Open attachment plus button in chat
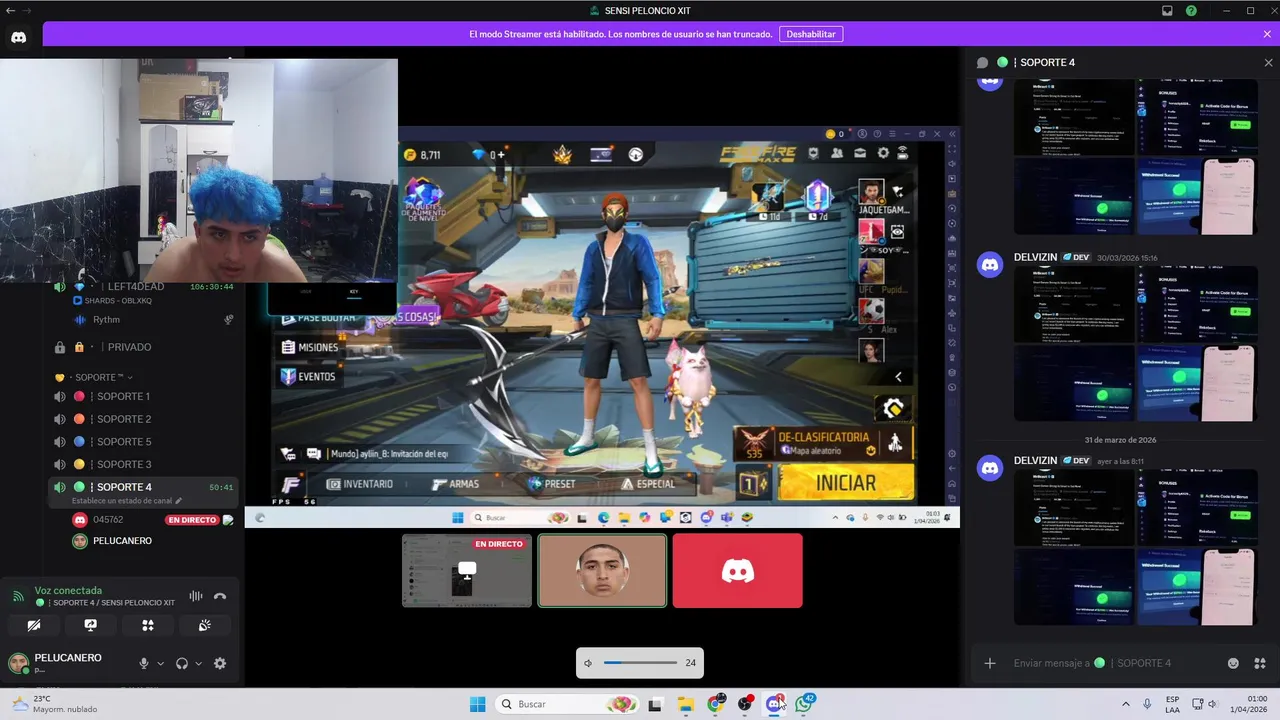The width and height of the screenshot is (1280, 720). pos(990,663)
